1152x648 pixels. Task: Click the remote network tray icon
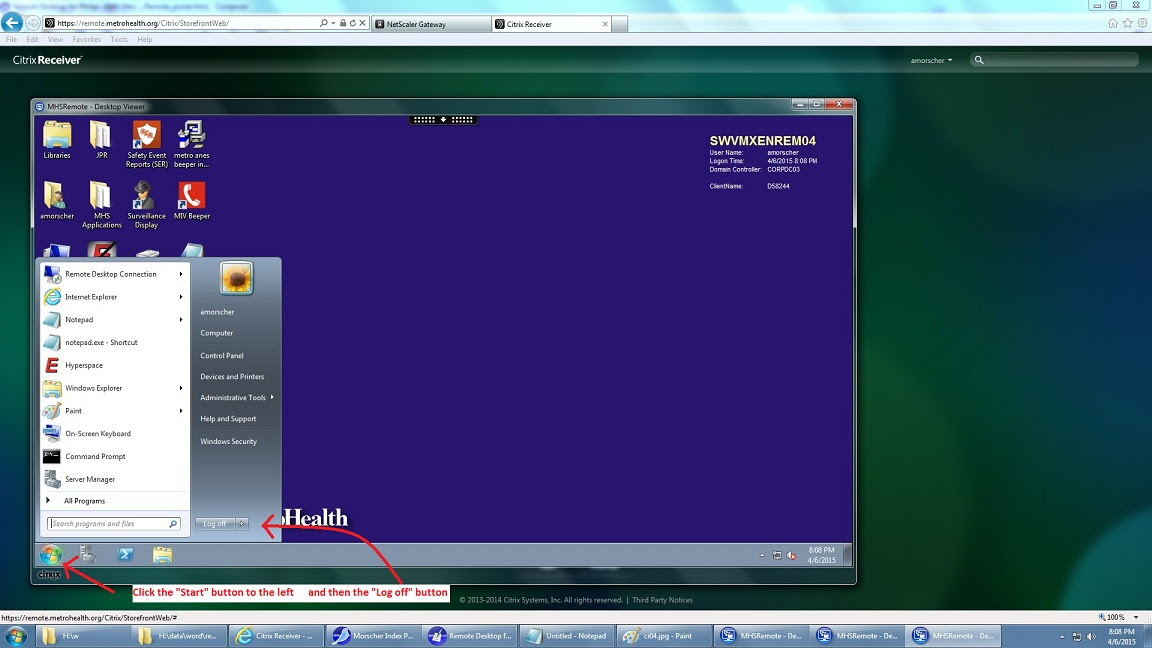[777, 555]
